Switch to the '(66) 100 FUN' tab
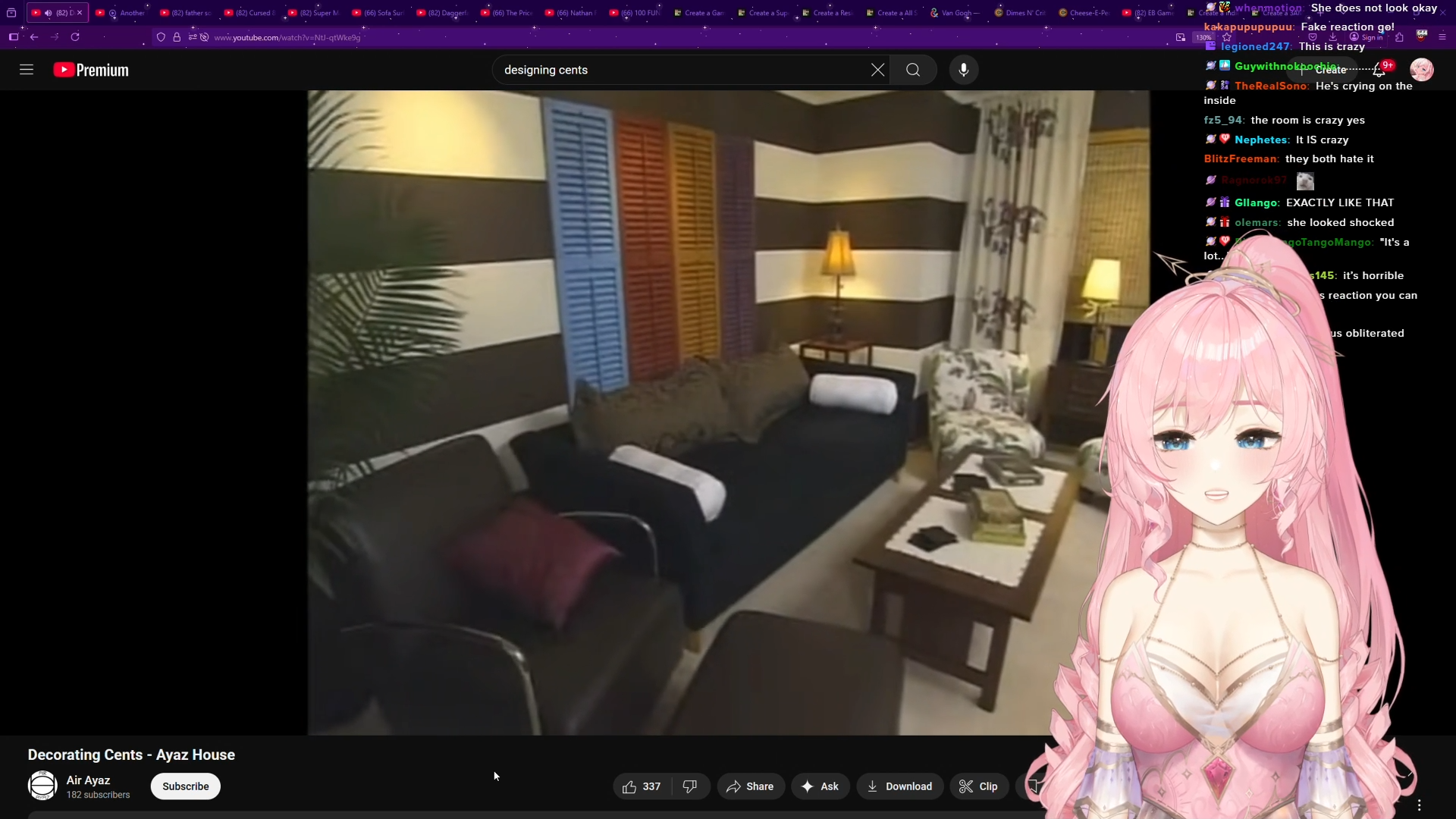Viewport: 1456px width, 819px height. pos(634,13)
